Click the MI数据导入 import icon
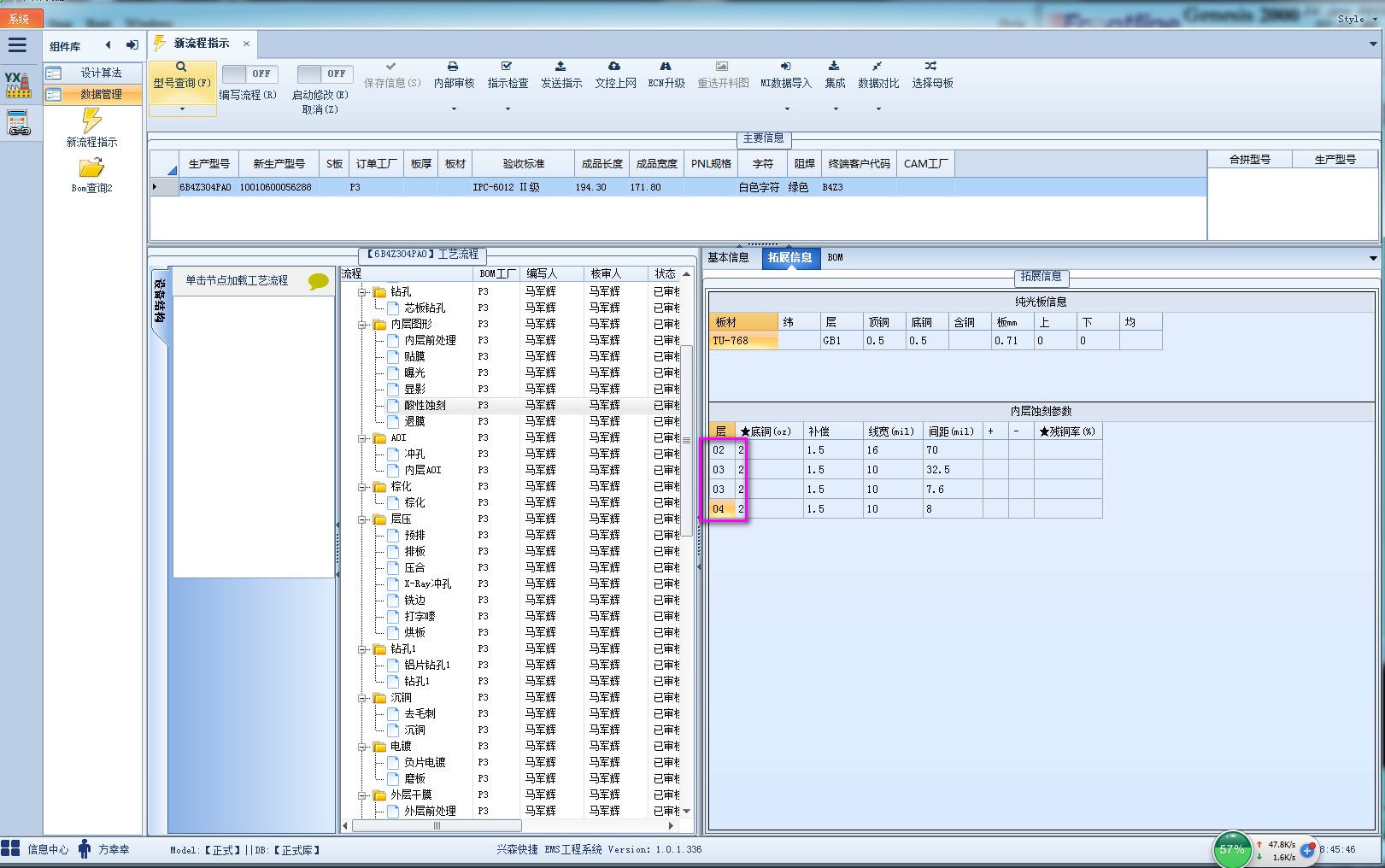Viewport: 1385px width, 868px height. [x=785, y=66]
